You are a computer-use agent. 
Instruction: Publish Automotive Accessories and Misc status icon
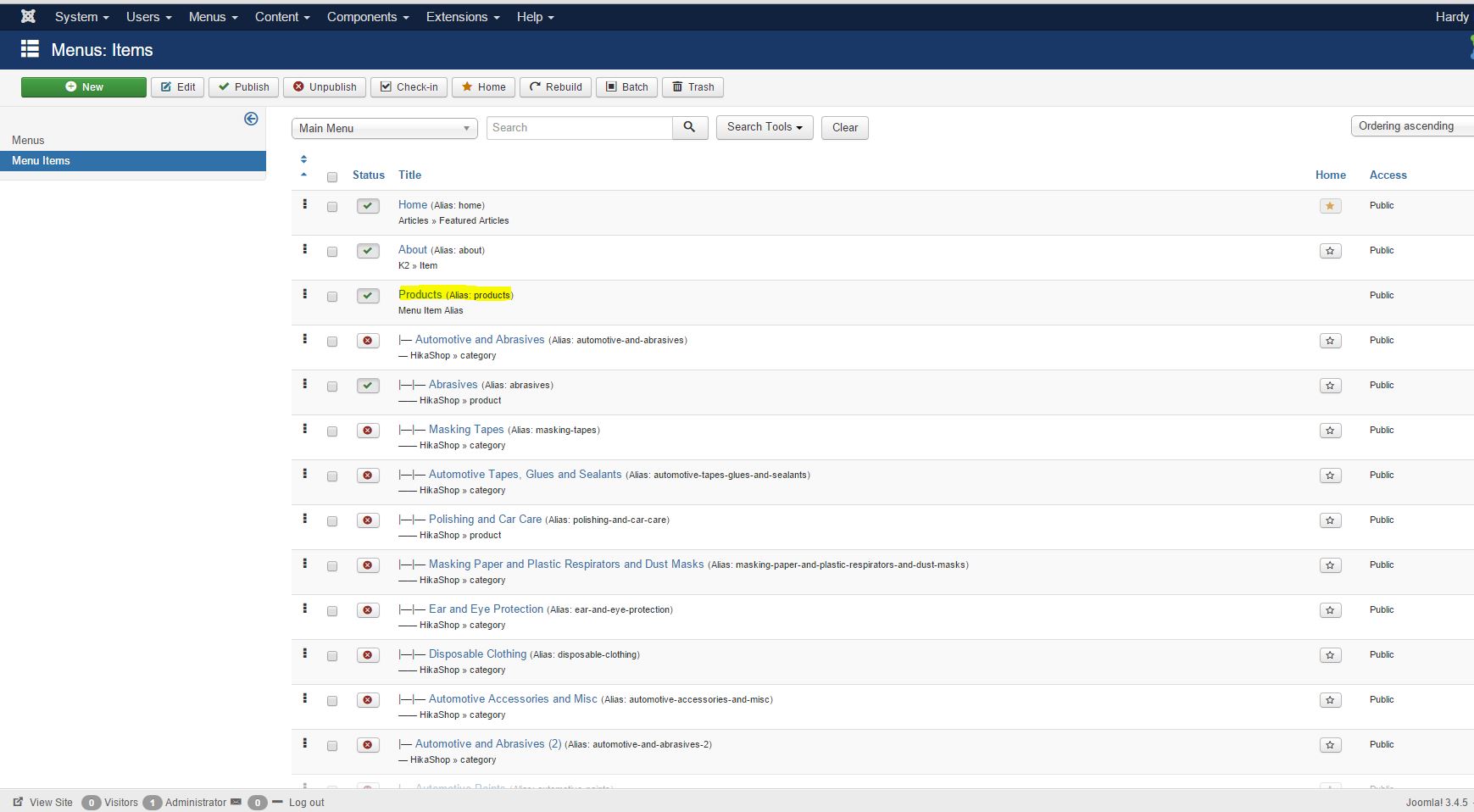click(x=368, y=700)
